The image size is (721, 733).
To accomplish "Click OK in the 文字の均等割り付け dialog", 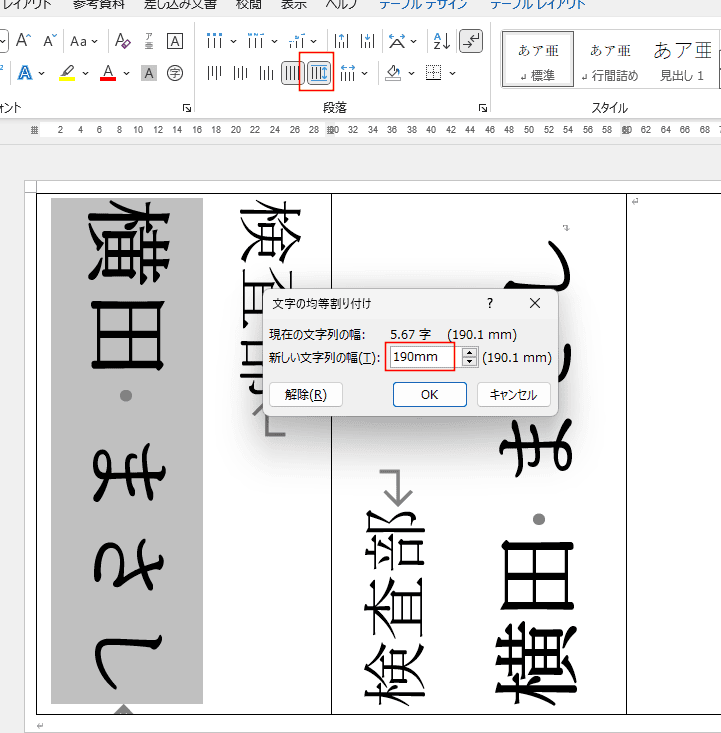I will pyautogui.click(x=430, y=395).
